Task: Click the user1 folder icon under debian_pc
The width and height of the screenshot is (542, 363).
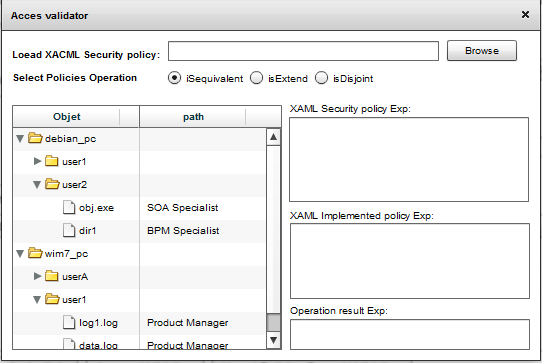Action: click(x=52, y=161)
